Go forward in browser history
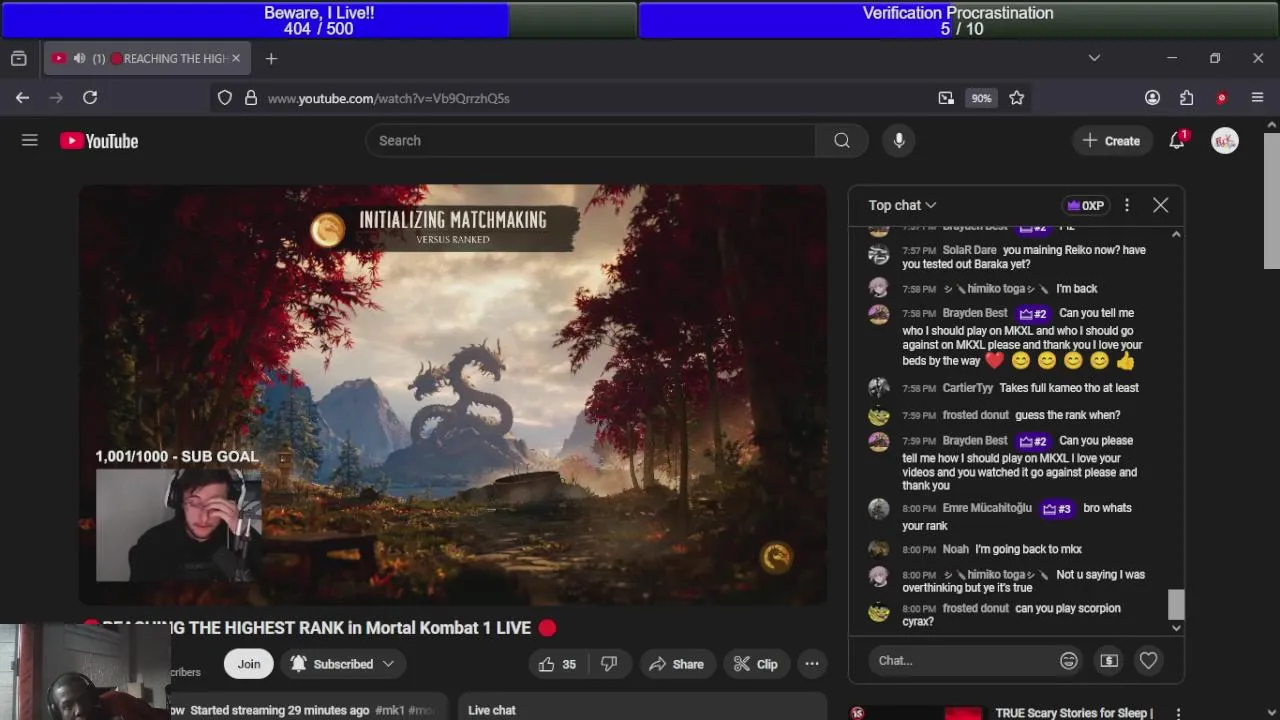The image size is (1280, 720). 56,98
